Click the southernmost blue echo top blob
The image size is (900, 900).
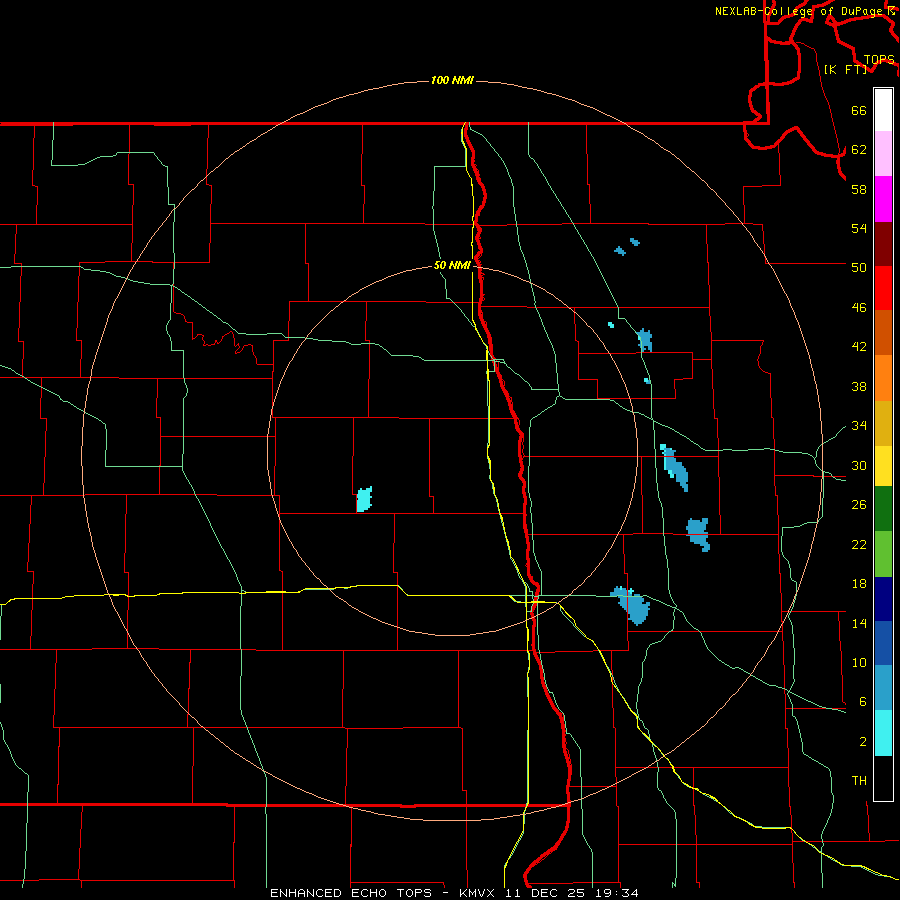[632, 606]
